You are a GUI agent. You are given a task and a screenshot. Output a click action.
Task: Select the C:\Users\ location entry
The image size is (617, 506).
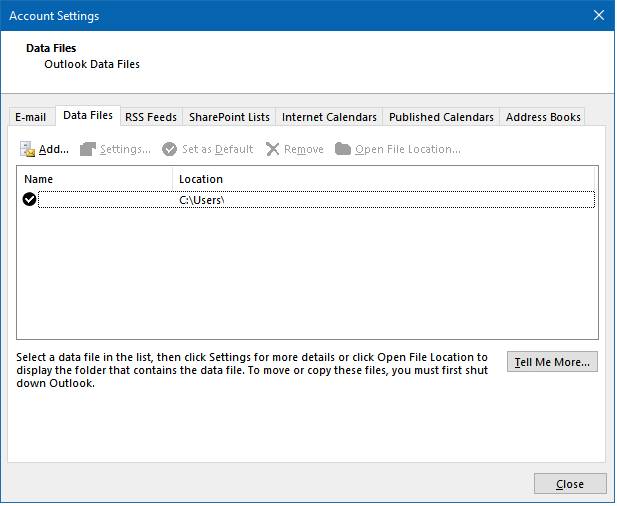click(x=202, y=200)
